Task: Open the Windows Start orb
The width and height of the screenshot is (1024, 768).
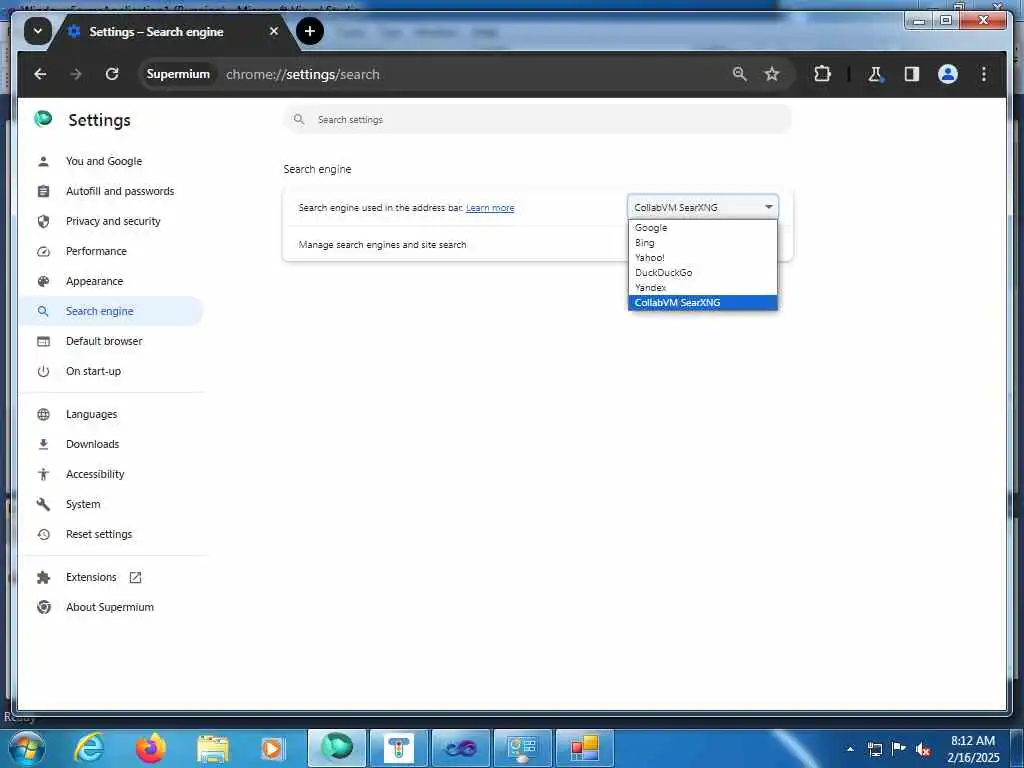Action: [x=25, y=748]
